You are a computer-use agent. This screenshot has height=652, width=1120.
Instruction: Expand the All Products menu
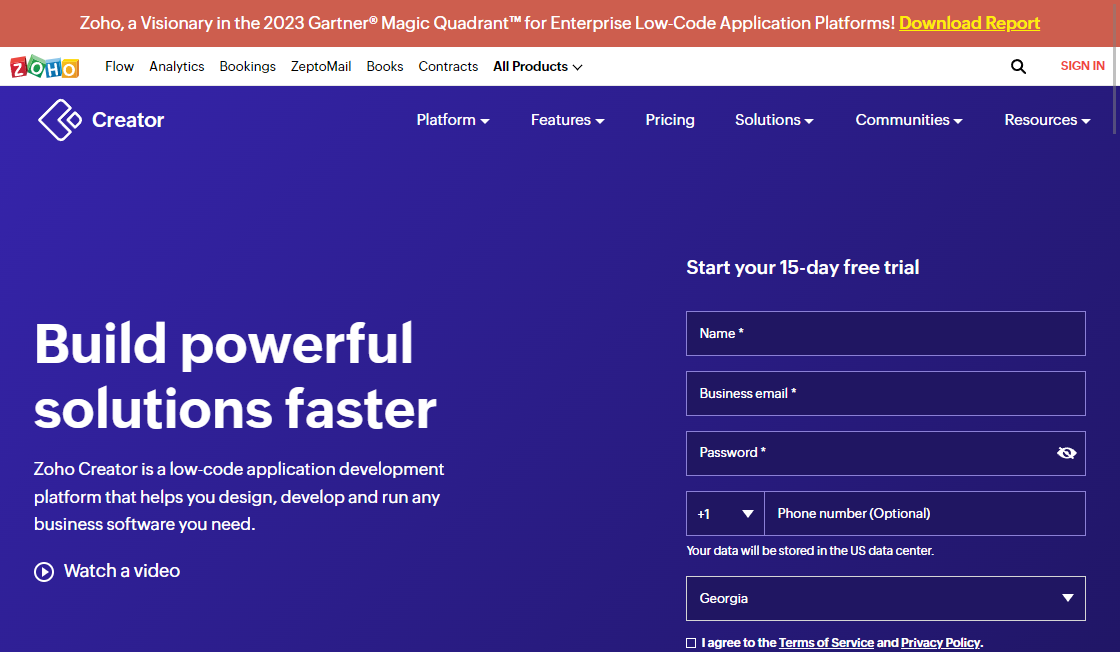(537, 67)
